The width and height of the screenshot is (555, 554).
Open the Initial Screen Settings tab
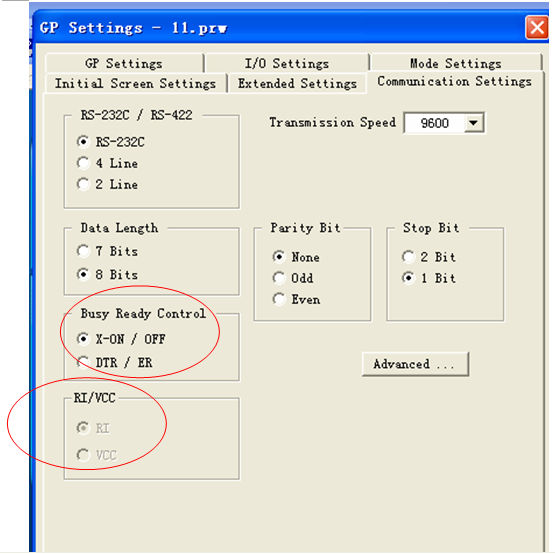coord(136,84)
